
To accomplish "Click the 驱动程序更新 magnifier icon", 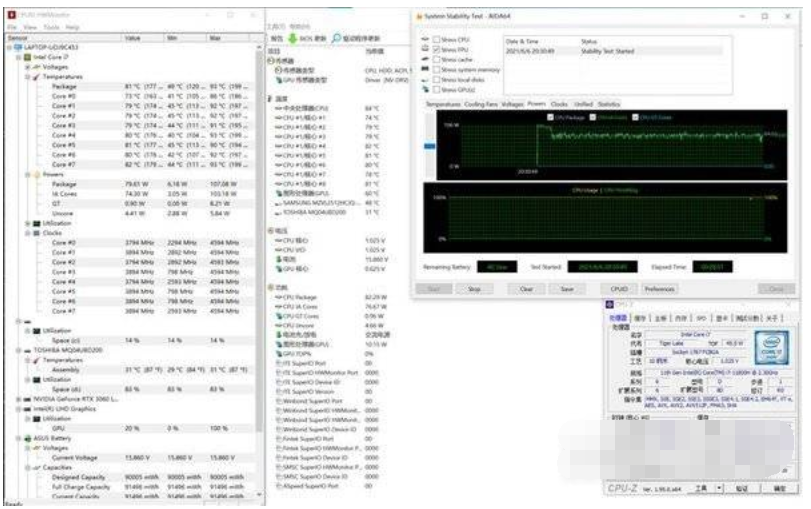I will pyautogui.click(x=337, y=38).
